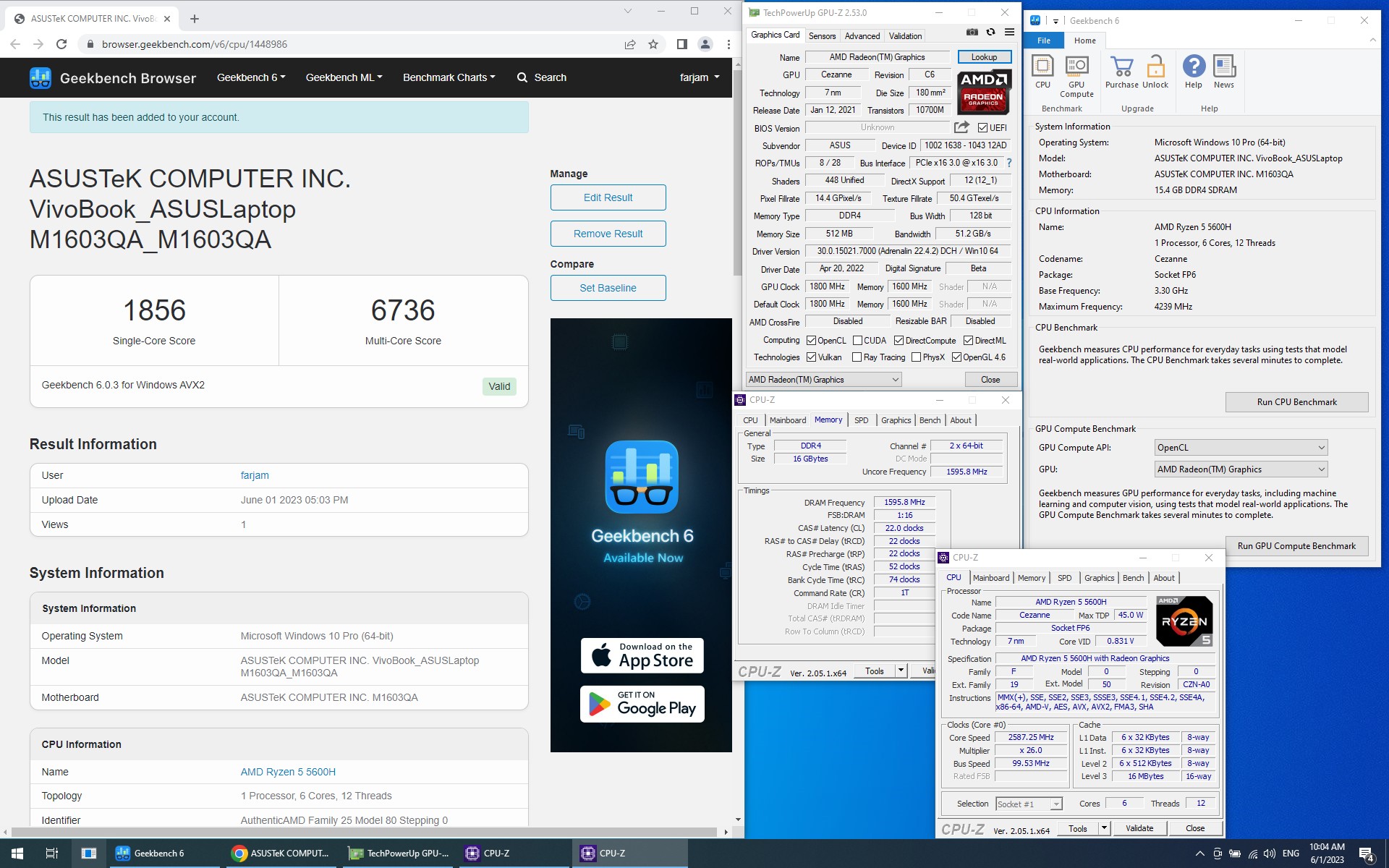Click the Lookup button in GPU-Z
Viewport: 1389px width, 868px height.
[984, 57]
